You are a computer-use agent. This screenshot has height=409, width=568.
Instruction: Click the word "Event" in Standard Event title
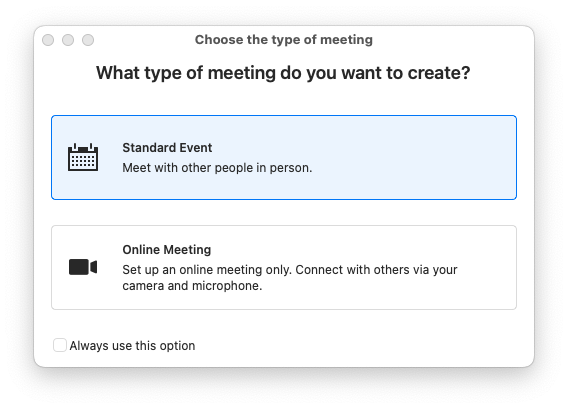(196, 148)
